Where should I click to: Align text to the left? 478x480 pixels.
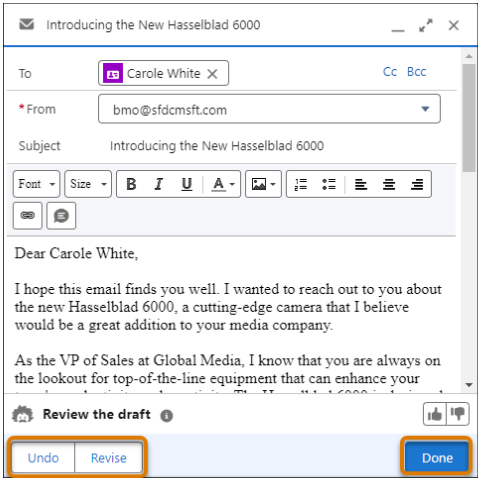click(x=361, y=184)
